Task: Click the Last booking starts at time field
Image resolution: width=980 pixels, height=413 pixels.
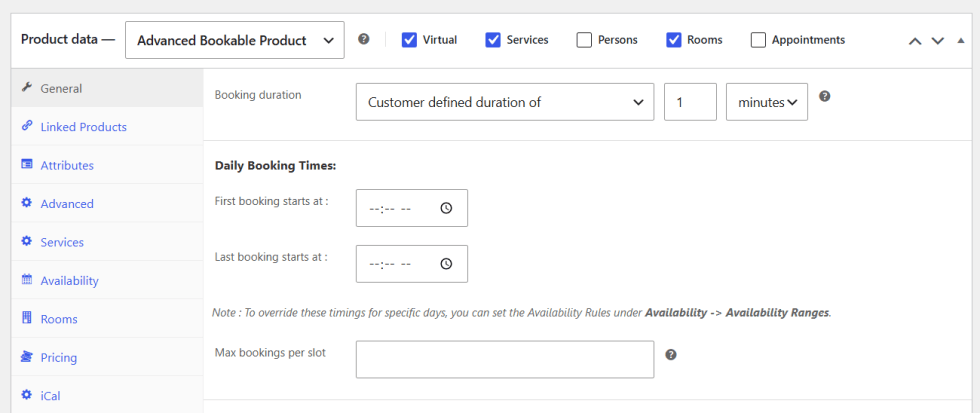Action: 412,264
